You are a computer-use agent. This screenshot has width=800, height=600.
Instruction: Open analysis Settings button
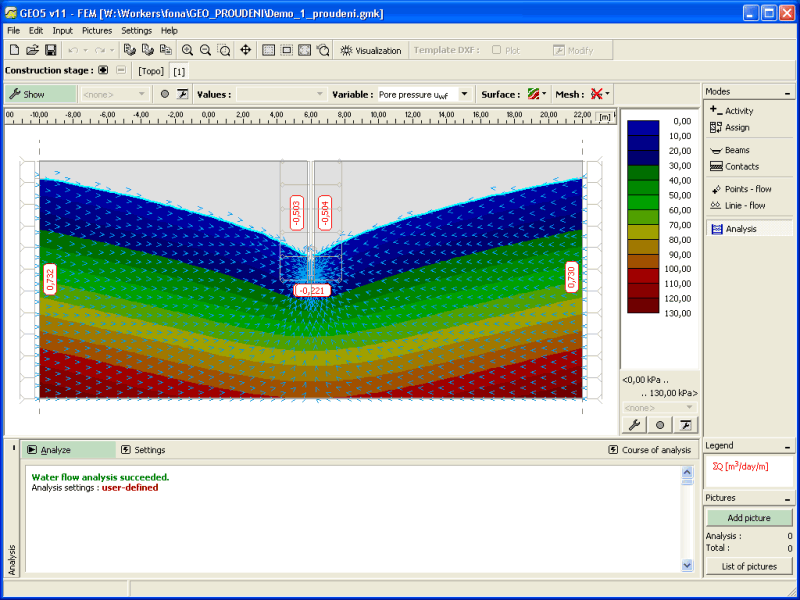143,449
